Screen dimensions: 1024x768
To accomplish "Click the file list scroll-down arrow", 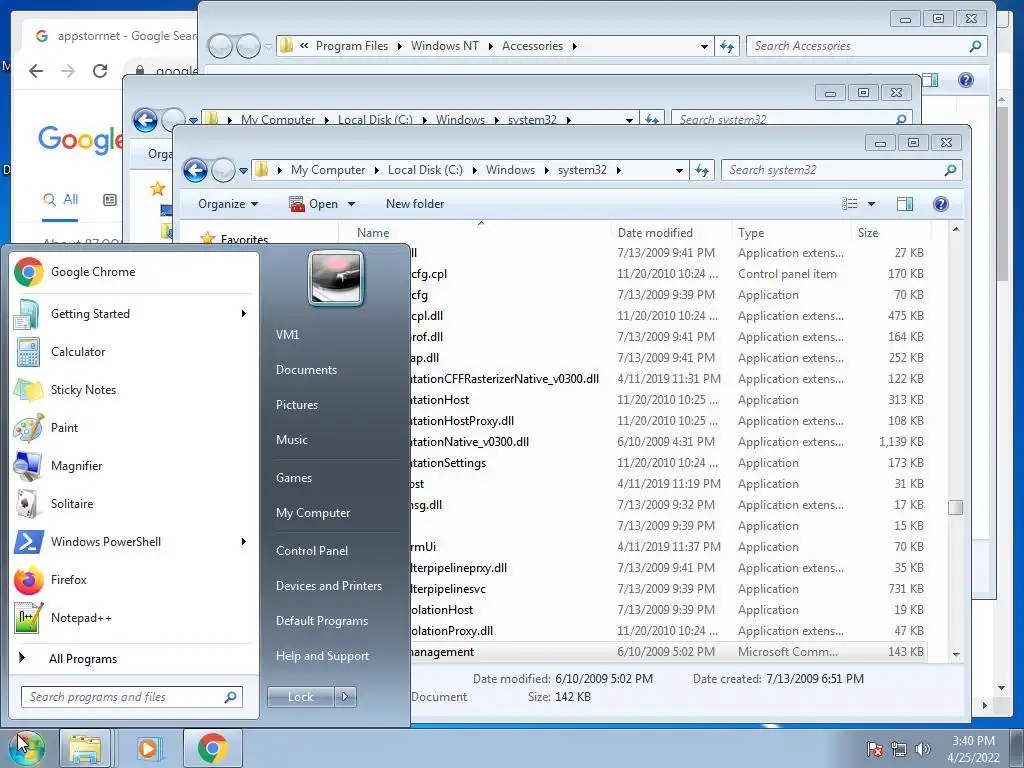I will (956, 654).
